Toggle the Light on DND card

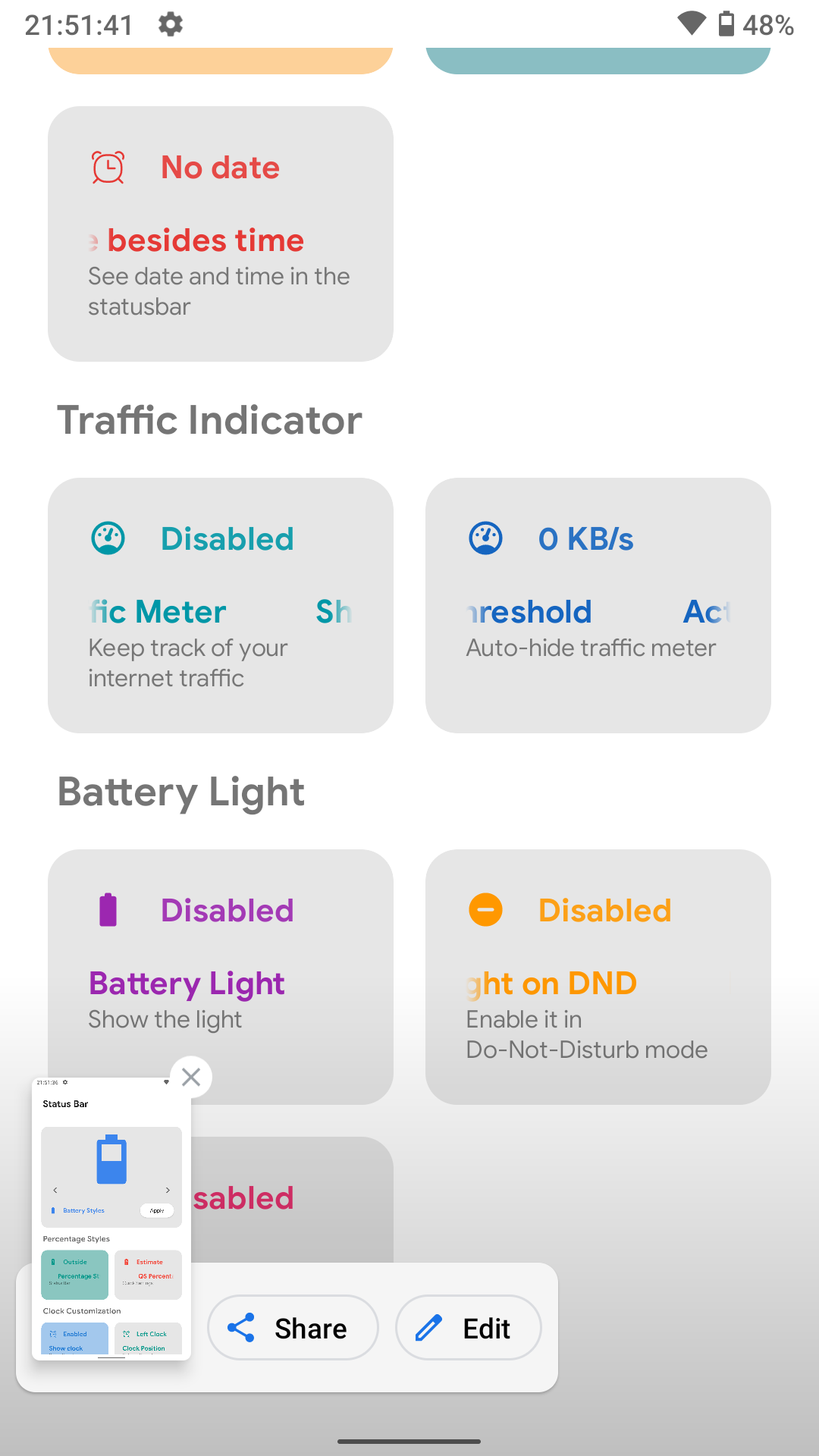coord(598,977)
